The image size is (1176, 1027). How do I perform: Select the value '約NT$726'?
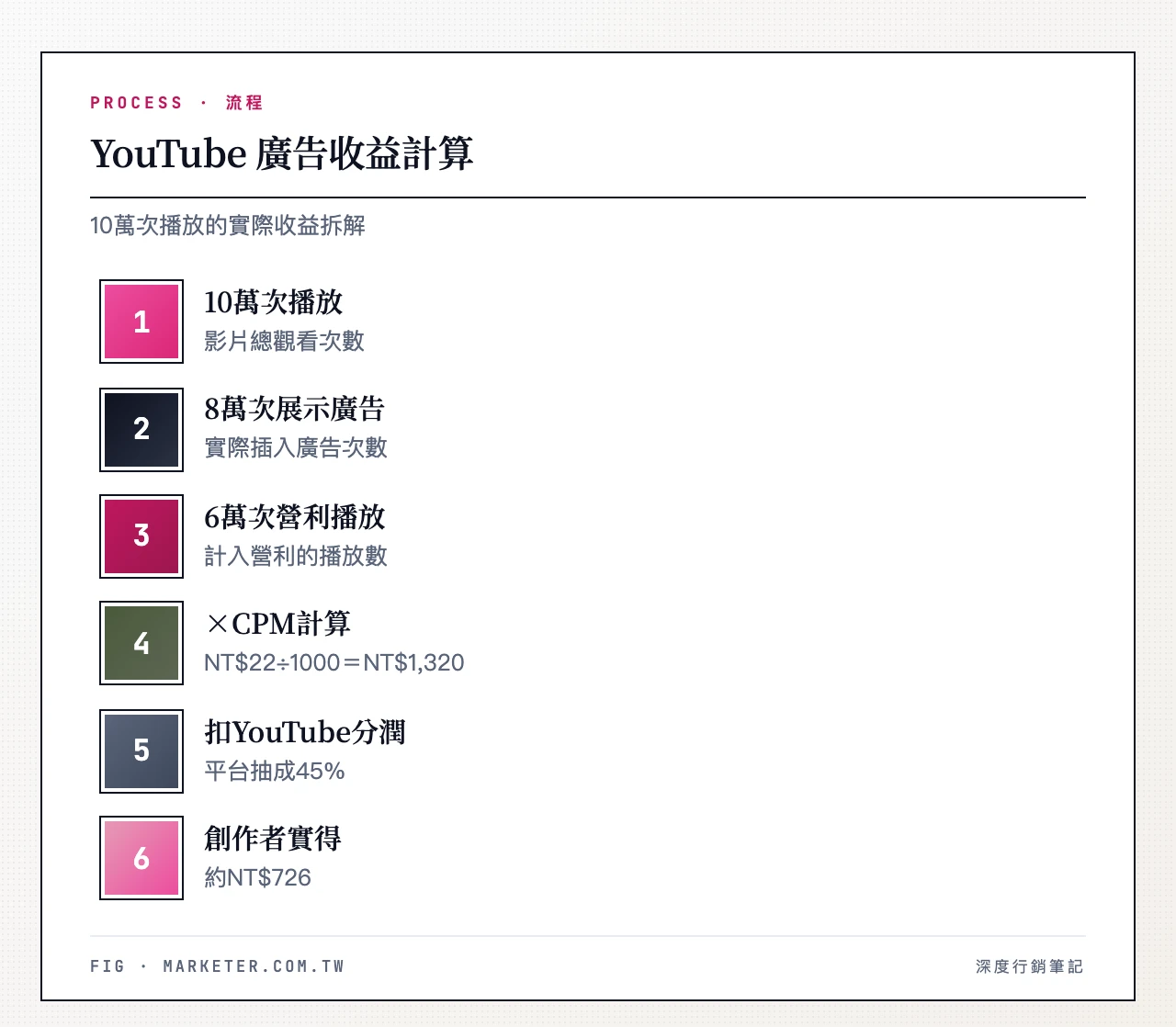258,877
